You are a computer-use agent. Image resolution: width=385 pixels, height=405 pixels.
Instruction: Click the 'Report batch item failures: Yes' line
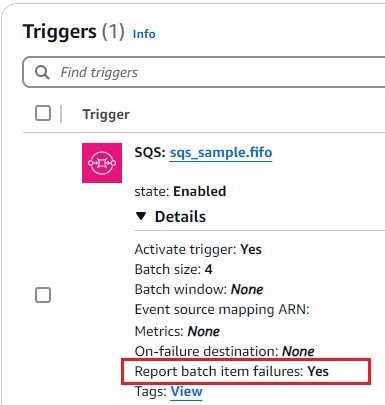[232, 371]
